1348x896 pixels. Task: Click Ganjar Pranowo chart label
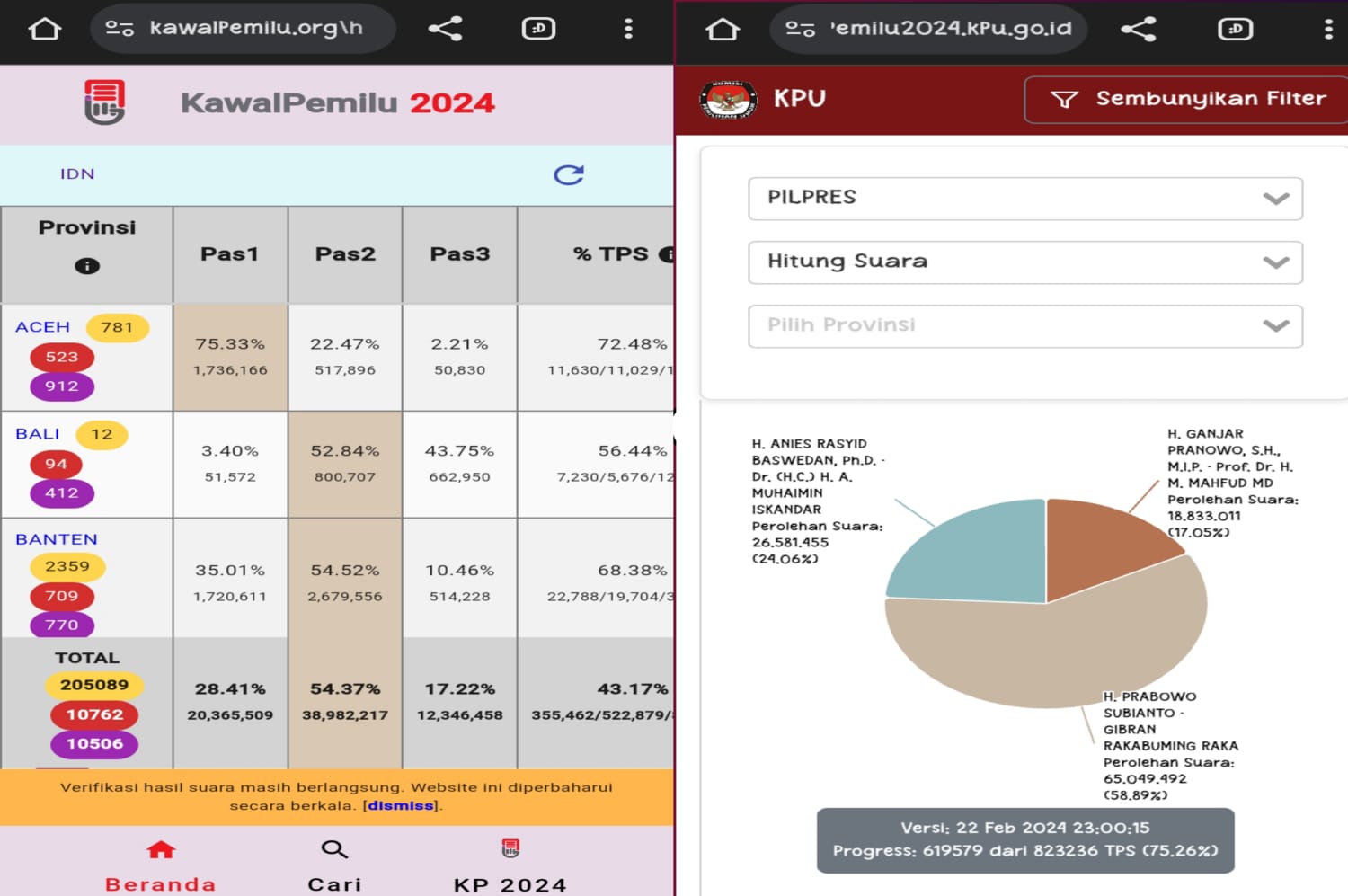(x=1233, y=483)
